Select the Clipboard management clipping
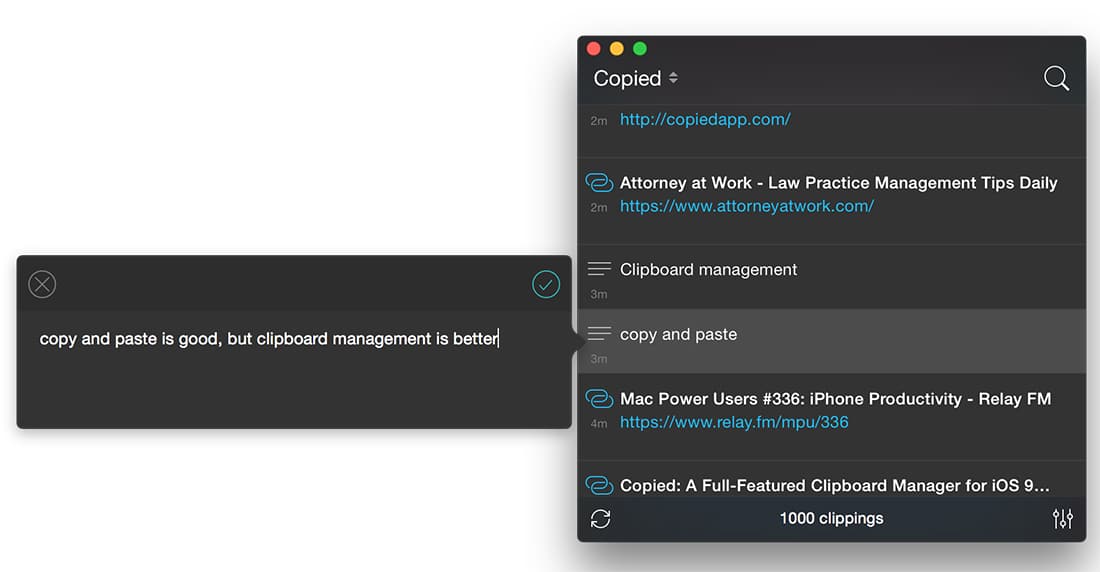1100x572 pixels. pyautogui.click(x=831, y=277)
